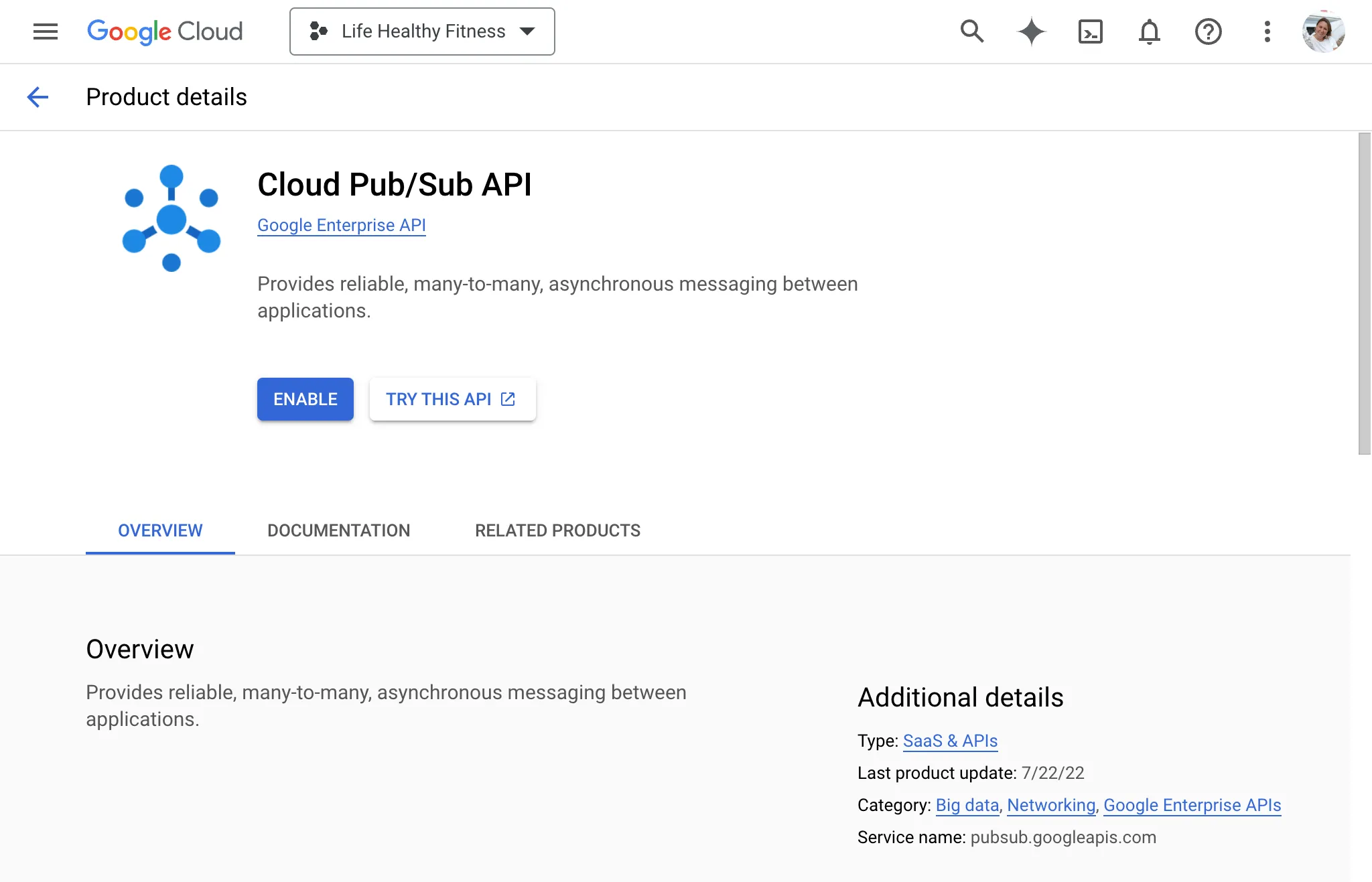This screenshot has height=882, width=1372.
Task: Open the three-dot more options menu
Action: coord(1267,31)
